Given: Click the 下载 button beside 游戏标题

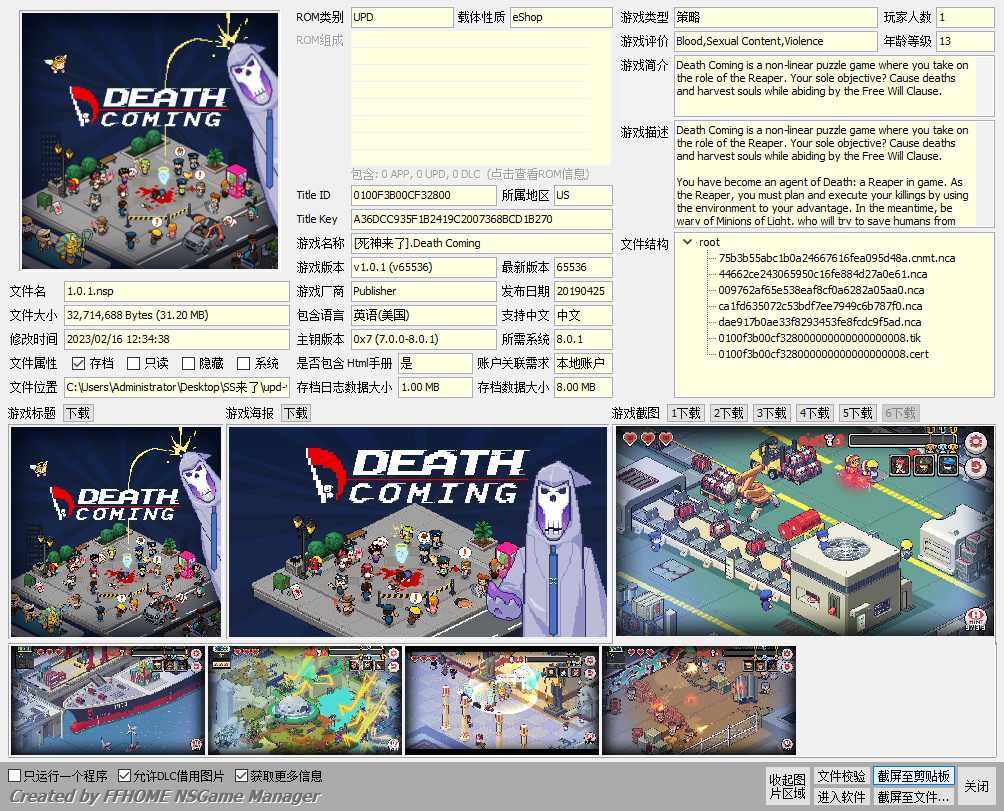Looking at the screenshot, I should pyautogui.click(x=78, y=413).
